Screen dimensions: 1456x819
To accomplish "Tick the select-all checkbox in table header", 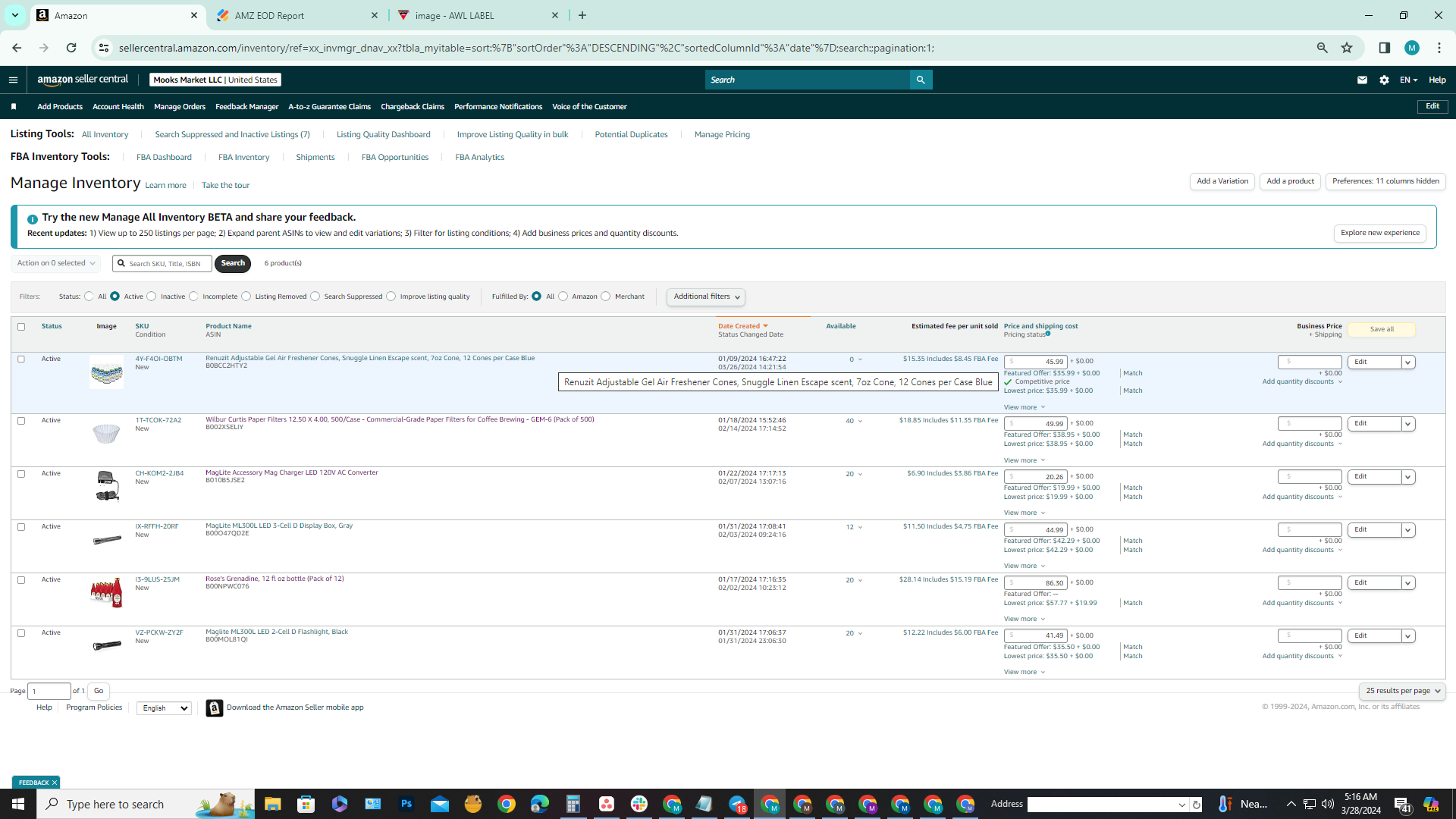I will point(21,327).
